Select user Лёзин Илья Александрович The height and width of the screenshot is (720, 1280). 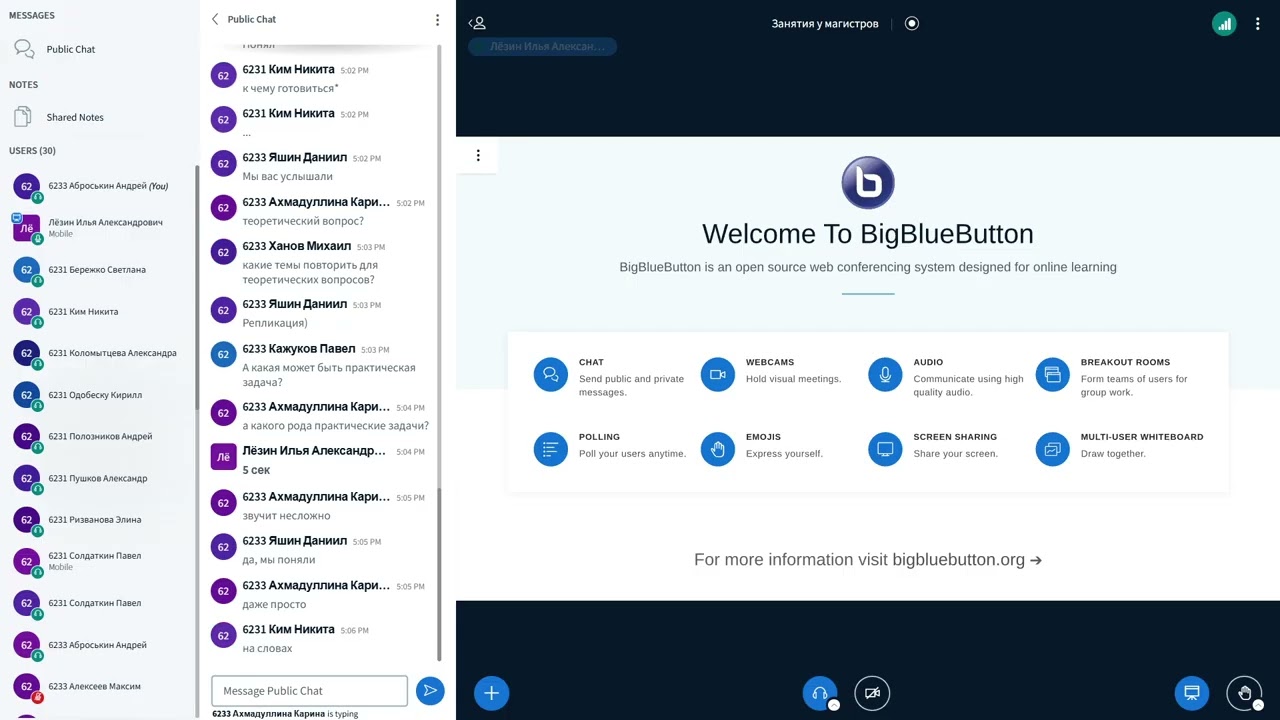pos(98,228)
